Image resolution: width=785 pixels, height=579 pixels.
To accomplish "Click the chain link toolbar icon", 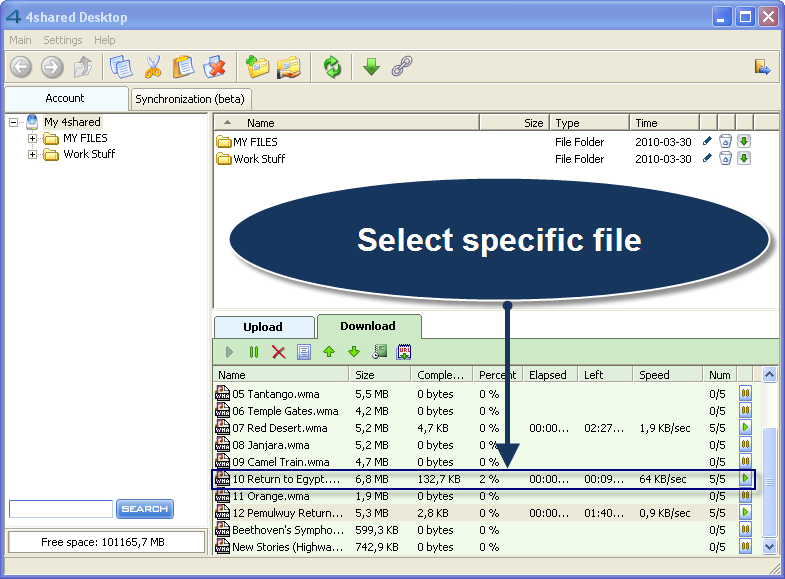I will [402, 66].
